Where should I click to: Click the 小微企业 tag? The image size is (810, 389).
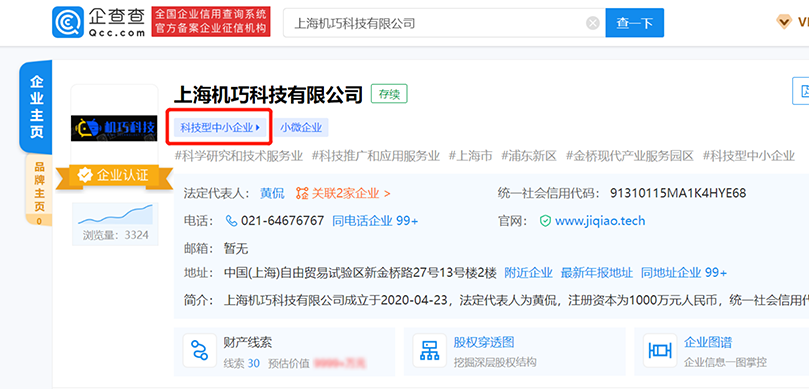pos(301,128)
